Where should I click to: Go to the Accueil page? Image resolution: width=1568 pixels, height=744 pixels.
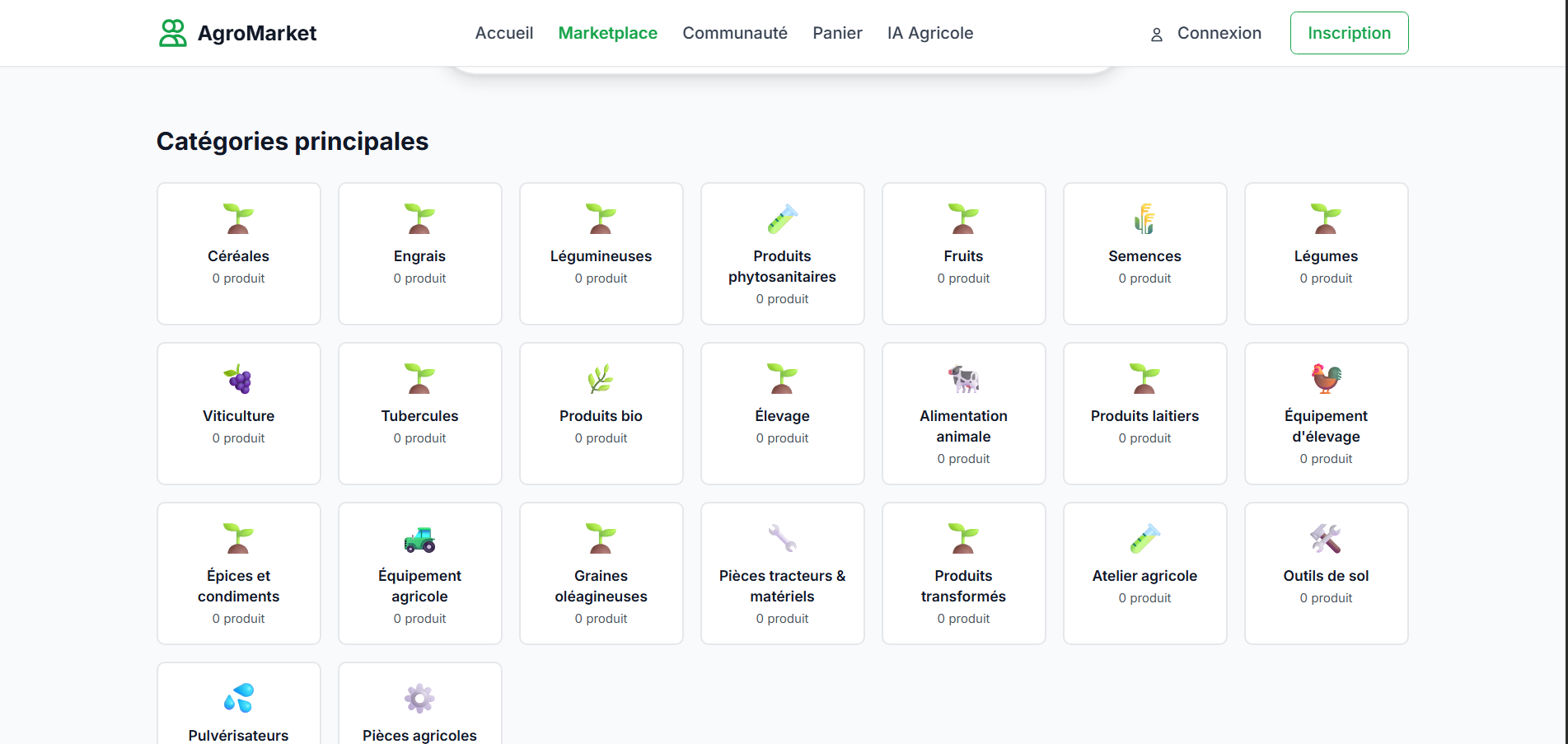504,33
